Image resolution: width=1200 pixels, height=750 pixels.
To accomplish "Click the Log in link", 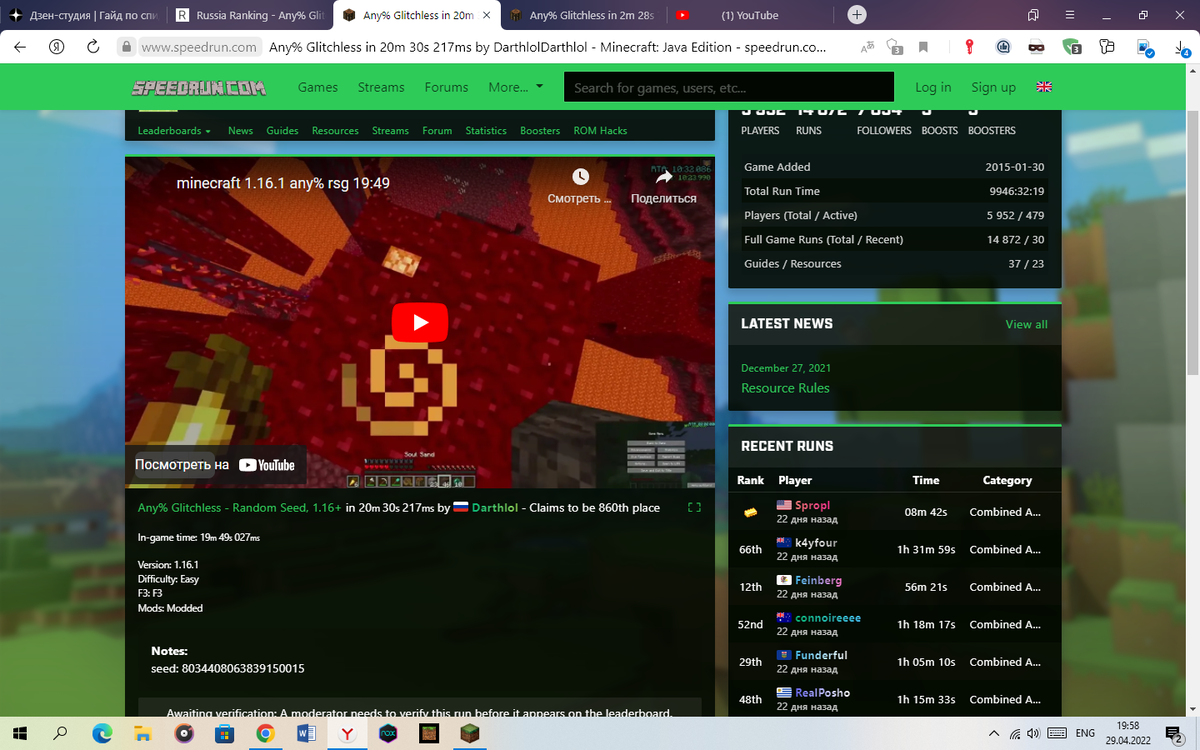I will click(933, 87).
